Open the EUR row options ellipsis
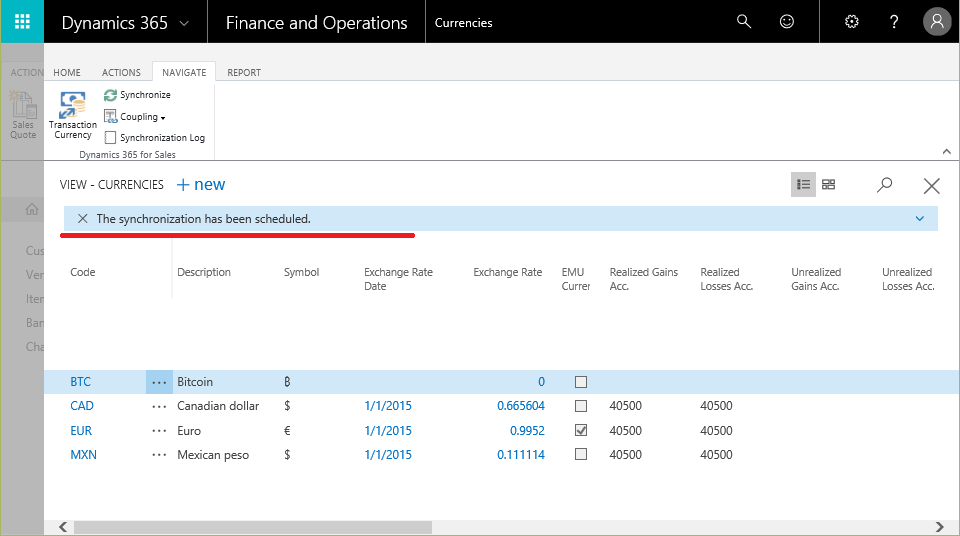The height and width of the screenshot is (536, 960). tap(159, 431)
